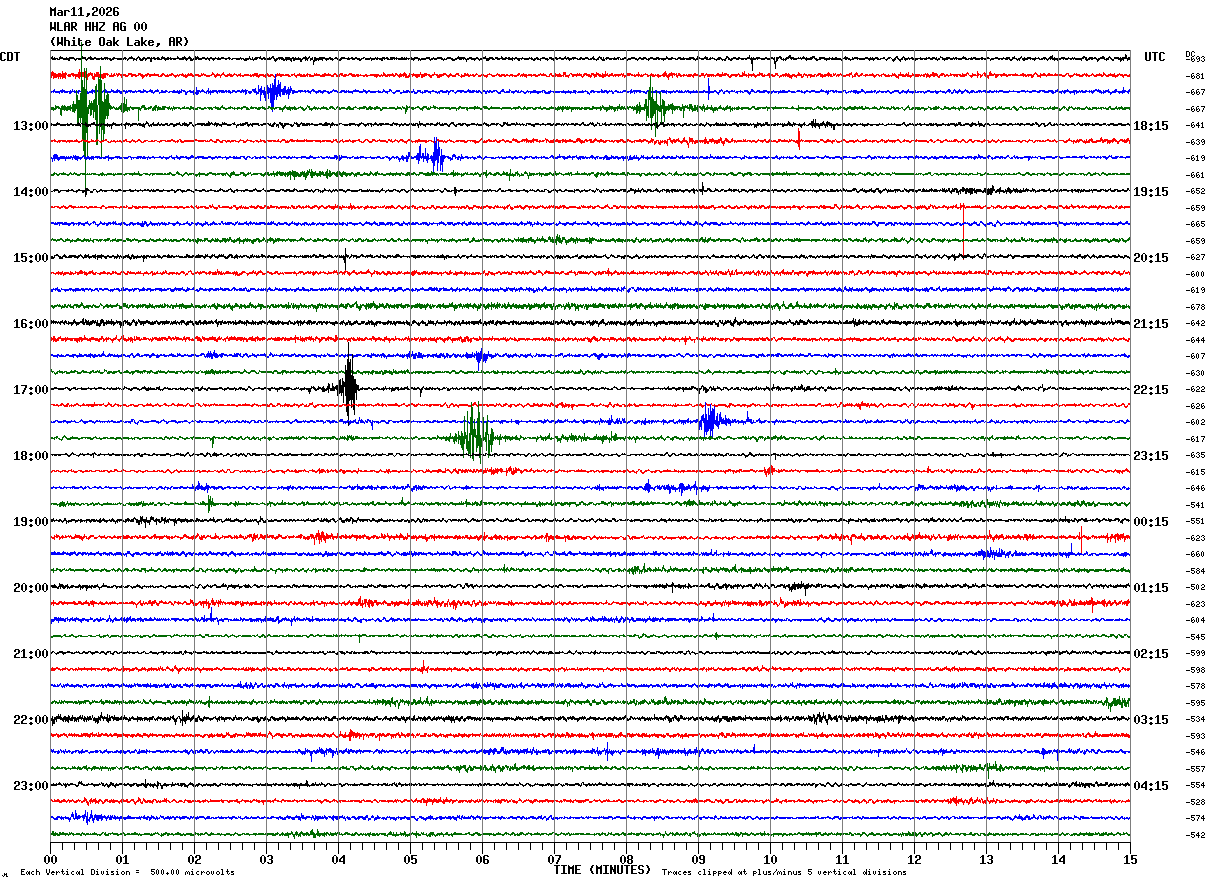
Task: Click the blue seismic burst near minute 09
Action: 712,421
